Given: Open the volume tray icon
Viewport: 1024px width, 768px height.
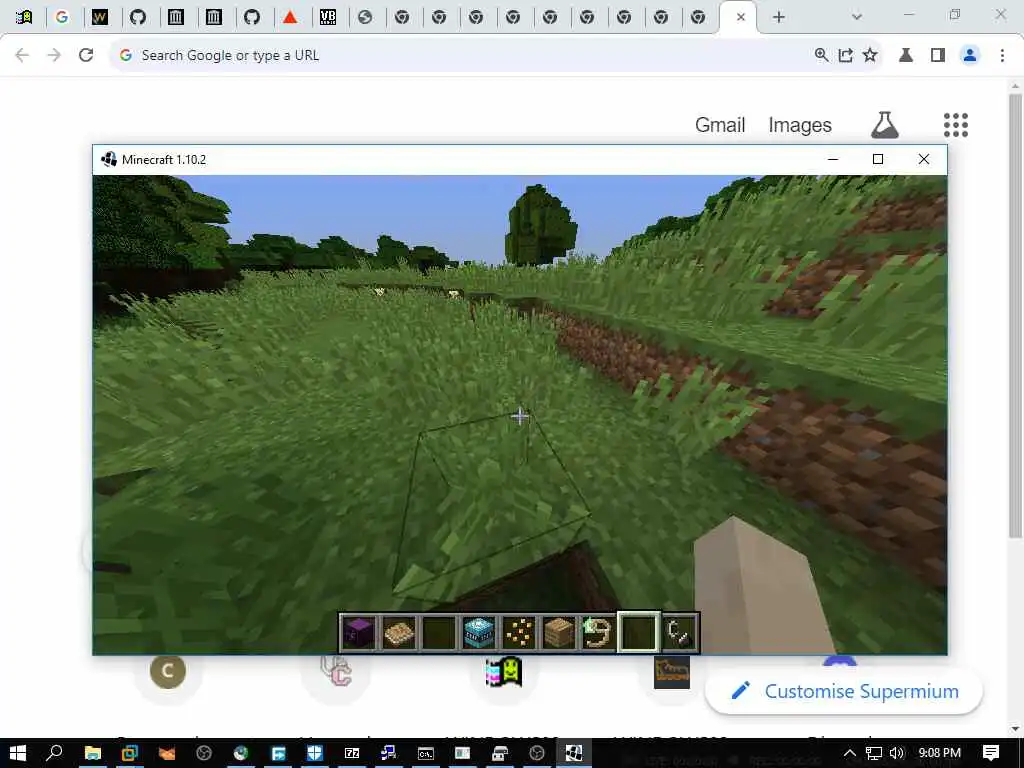Looking at the screenshot, I should click(897, 753).
